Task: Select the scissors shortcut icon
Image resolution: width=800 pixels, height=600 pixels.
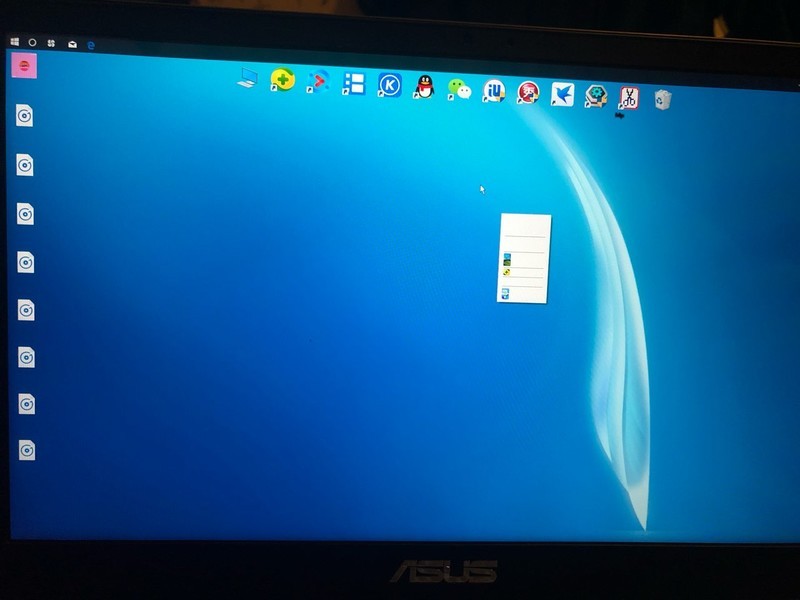Action: coord(629,98)
